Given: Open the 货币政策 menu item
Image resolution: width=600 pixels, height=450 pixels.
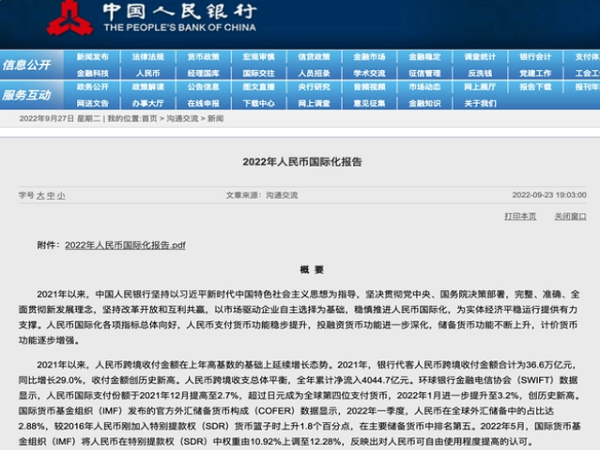Looking at the screenshot, I should 203,57.
